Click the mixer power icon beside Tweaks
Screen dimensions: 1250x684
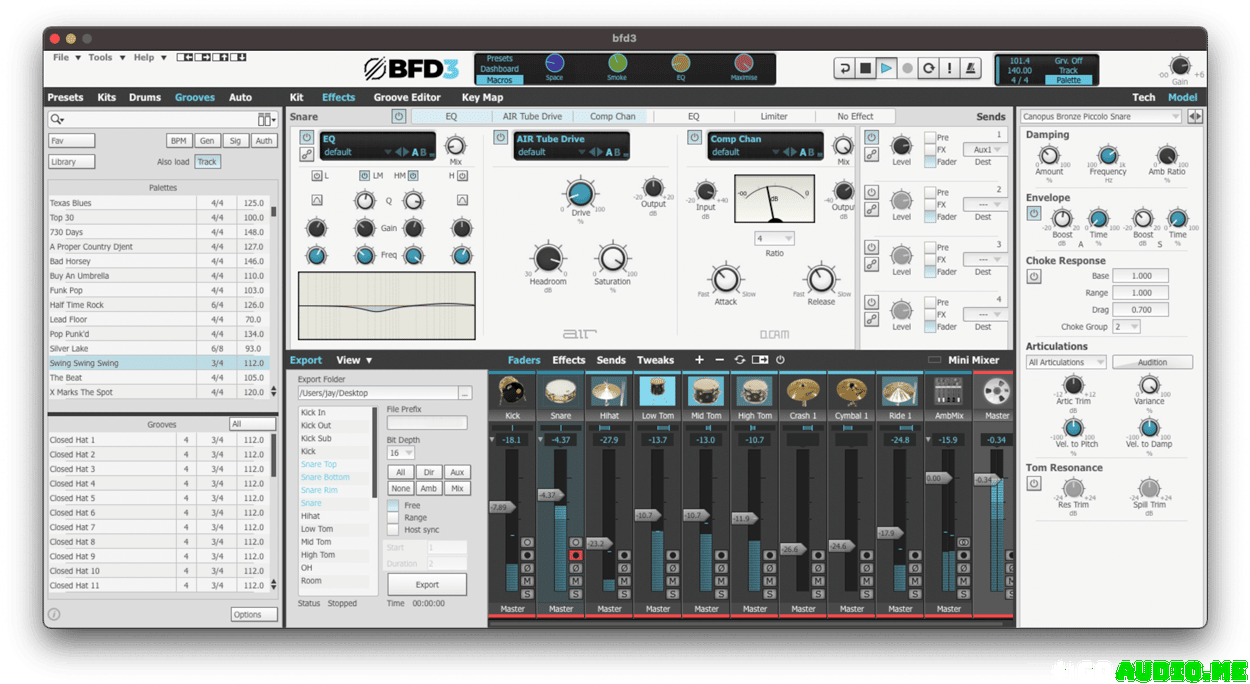[x=780, y=360]
